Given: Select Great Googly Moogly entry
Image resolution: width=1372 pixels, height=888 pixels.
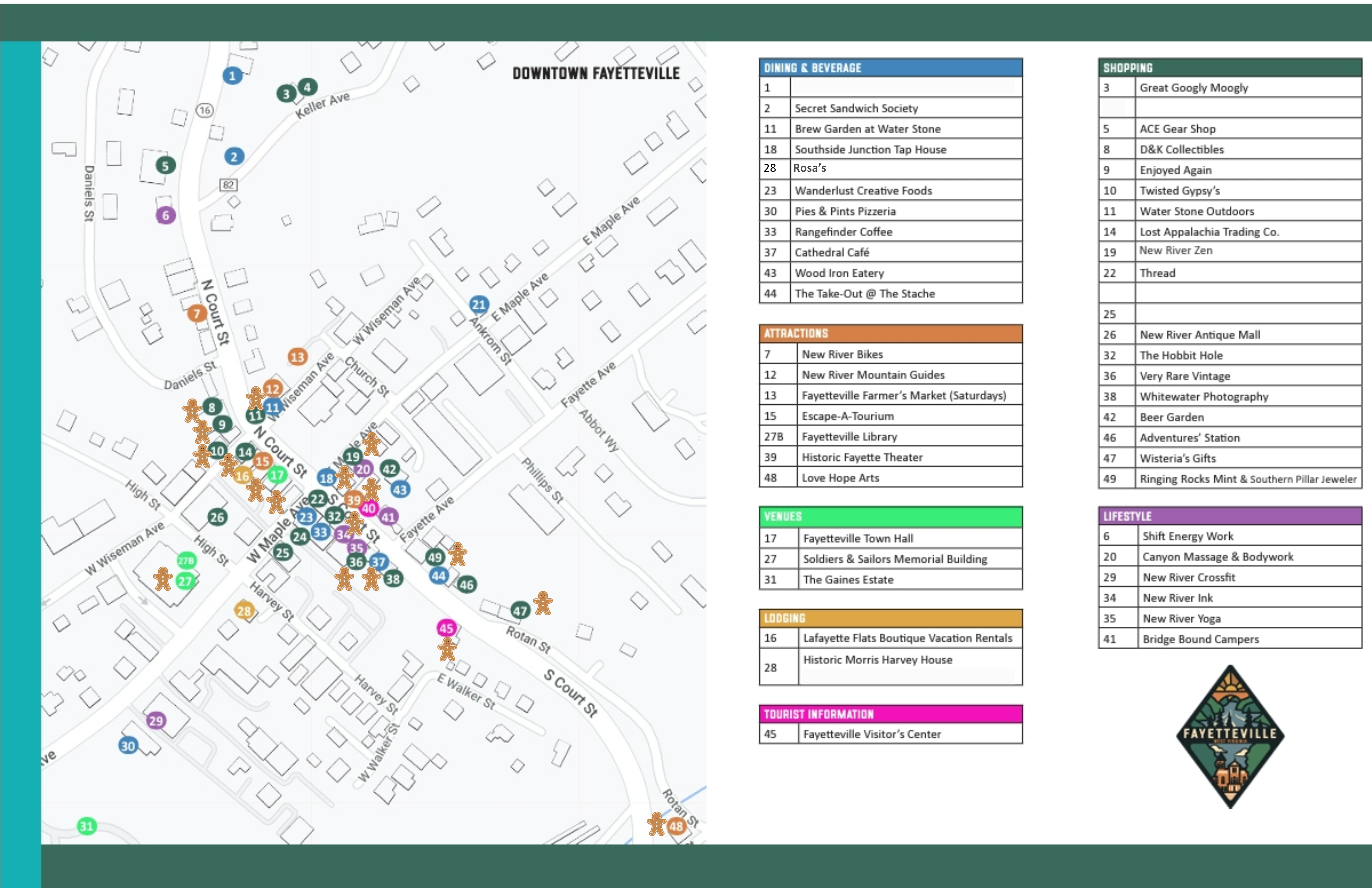Looking at the screenshot, I should 1230,88.
